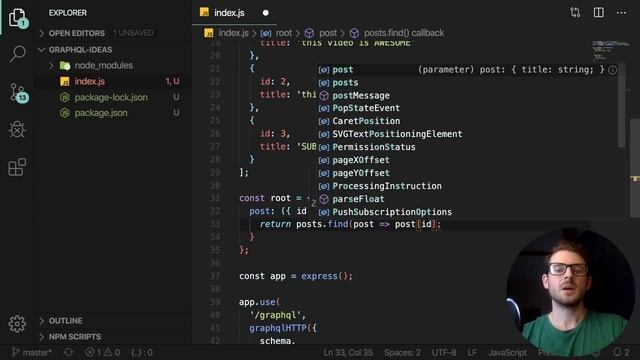Image resolution: width=640 pixels, height=360 pixels.
Task: Expand the Outline section
Action: pos(65,321)
